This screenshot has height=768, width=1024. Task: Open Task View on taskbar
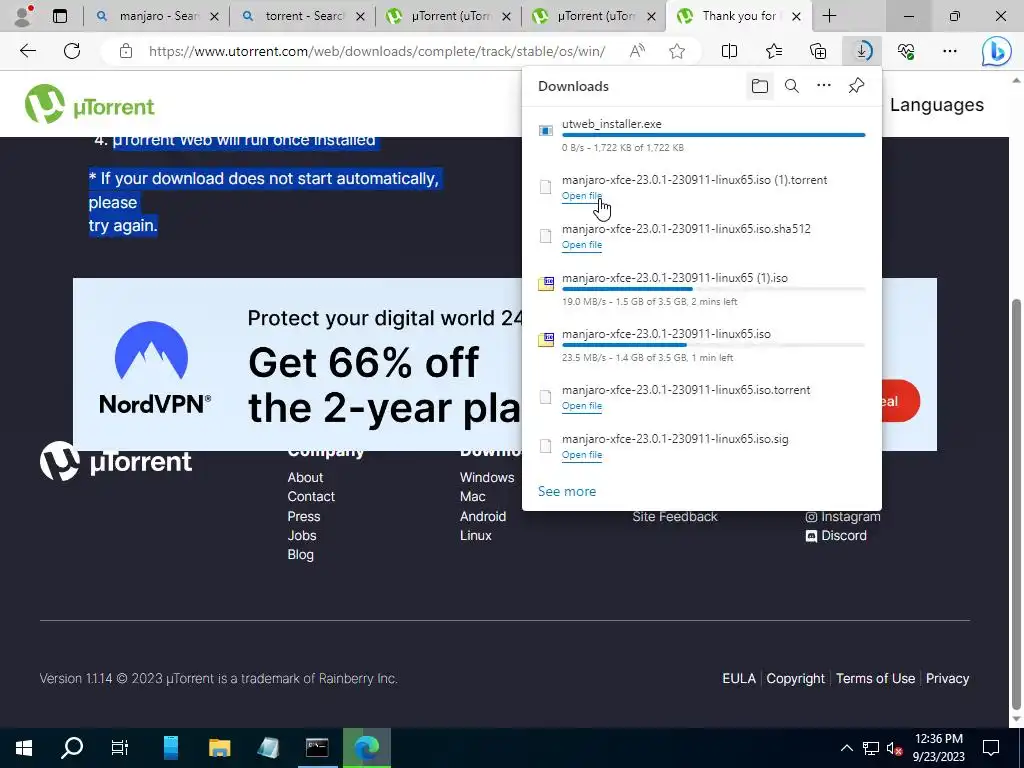[x=120, y=748]
